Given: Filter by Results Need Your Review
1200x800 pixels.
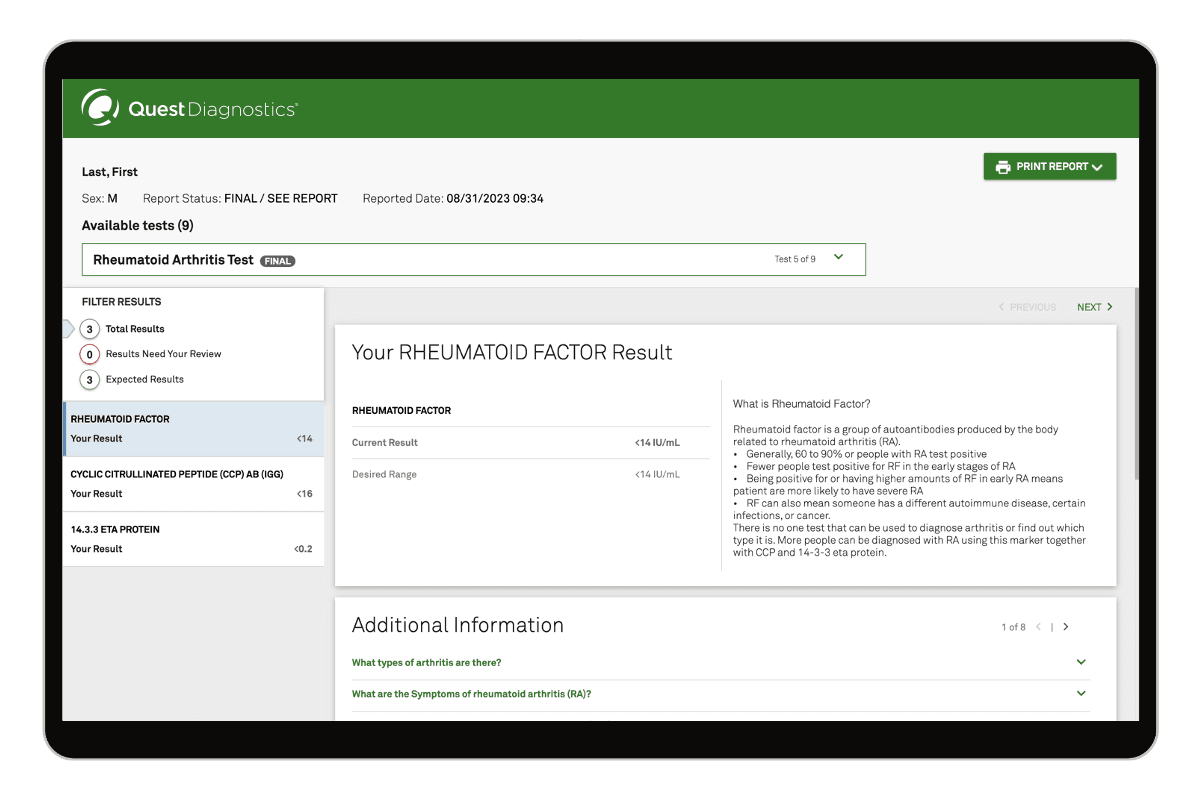Looking at the screenshot, I should 163,354.
